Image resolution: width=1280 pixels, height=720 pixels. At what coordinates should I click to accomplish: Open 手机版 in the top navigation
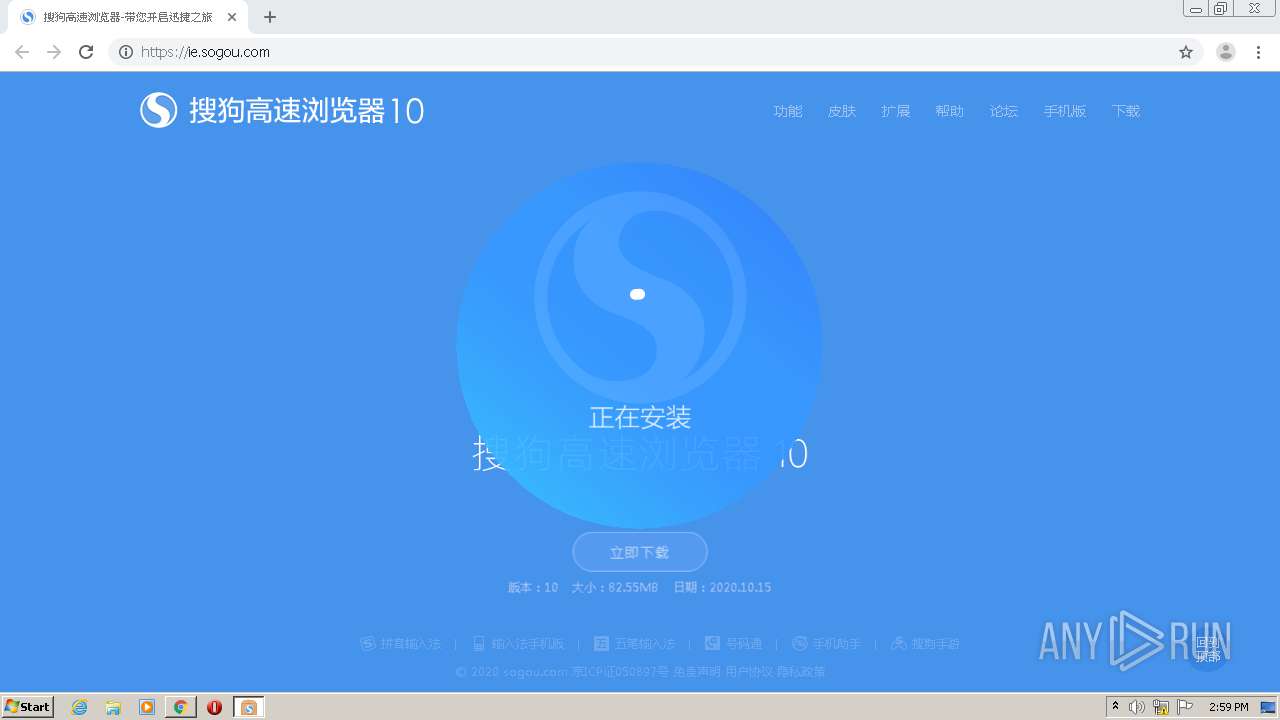point(1065,111)
